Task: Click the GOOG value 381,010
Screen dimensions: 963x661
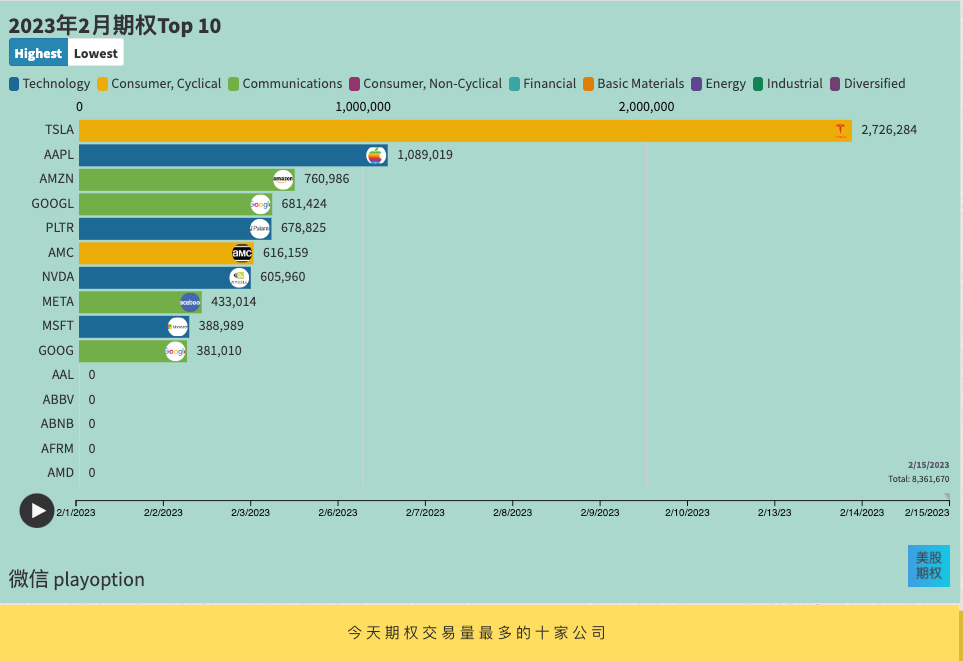Action: tap(219, 351)
